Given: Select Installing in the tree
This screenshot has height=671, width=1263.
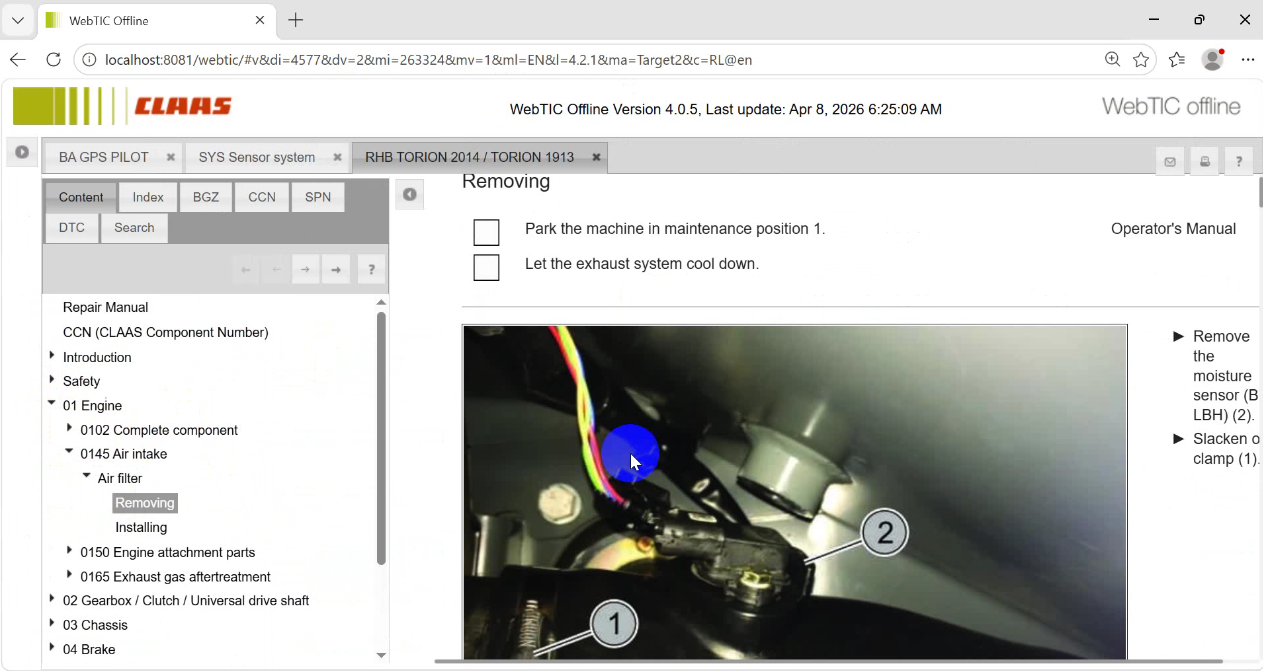Looking at the screenshot, I should (141, 527).
